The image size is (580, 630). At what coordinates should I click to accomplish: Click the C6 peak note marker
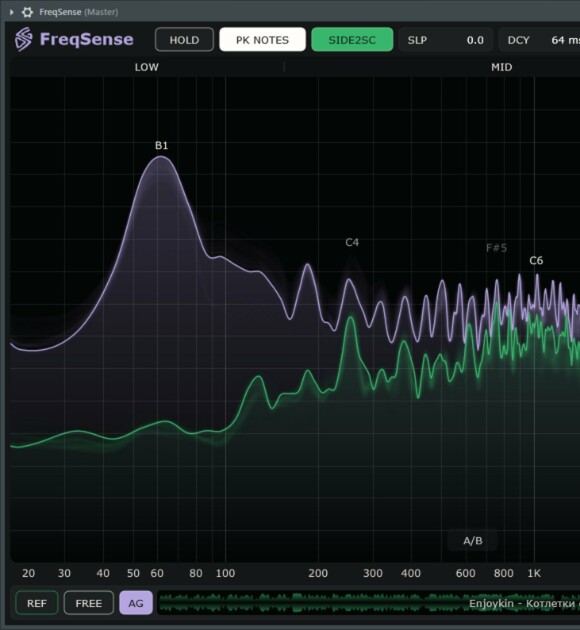pos(536,261)
